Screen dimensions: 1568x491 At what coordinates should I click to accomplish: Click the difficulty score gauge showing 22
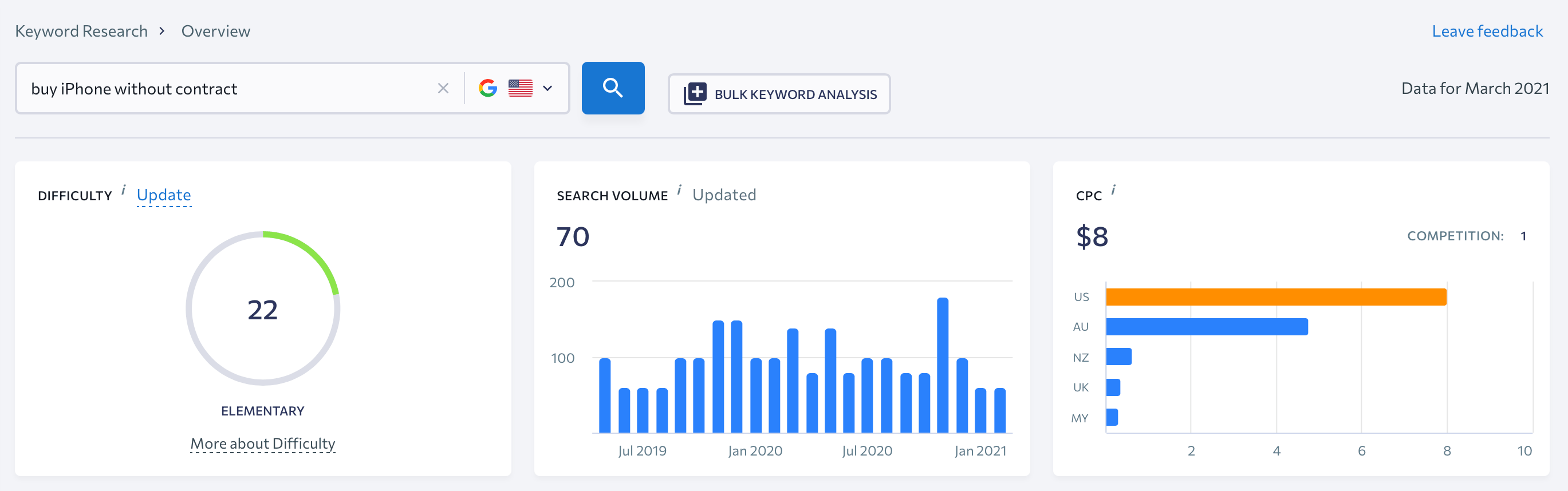(263, 308)
